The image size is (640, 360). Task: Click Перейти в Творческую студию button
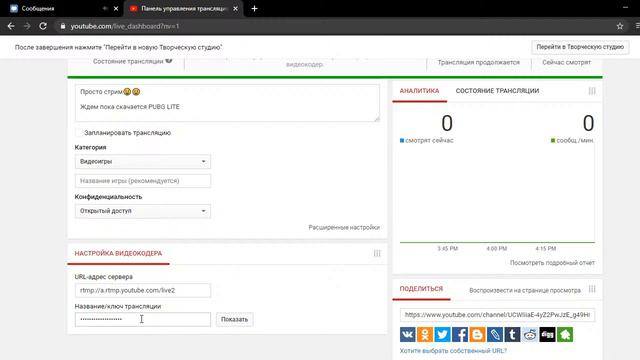click(580, 47)
